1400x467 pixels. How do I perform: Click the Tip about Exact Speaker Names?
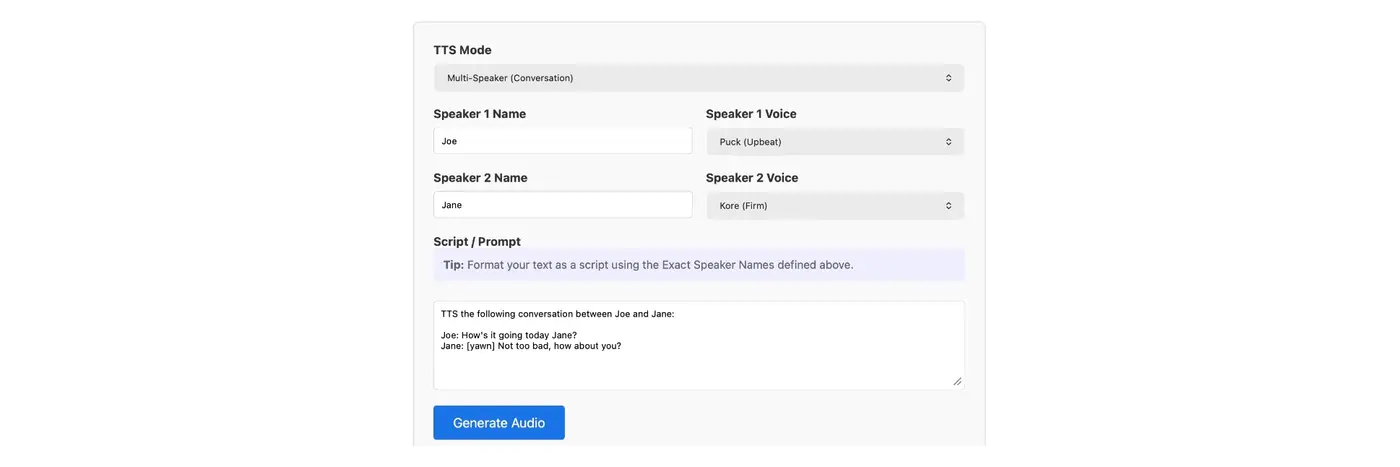[648, 265]
